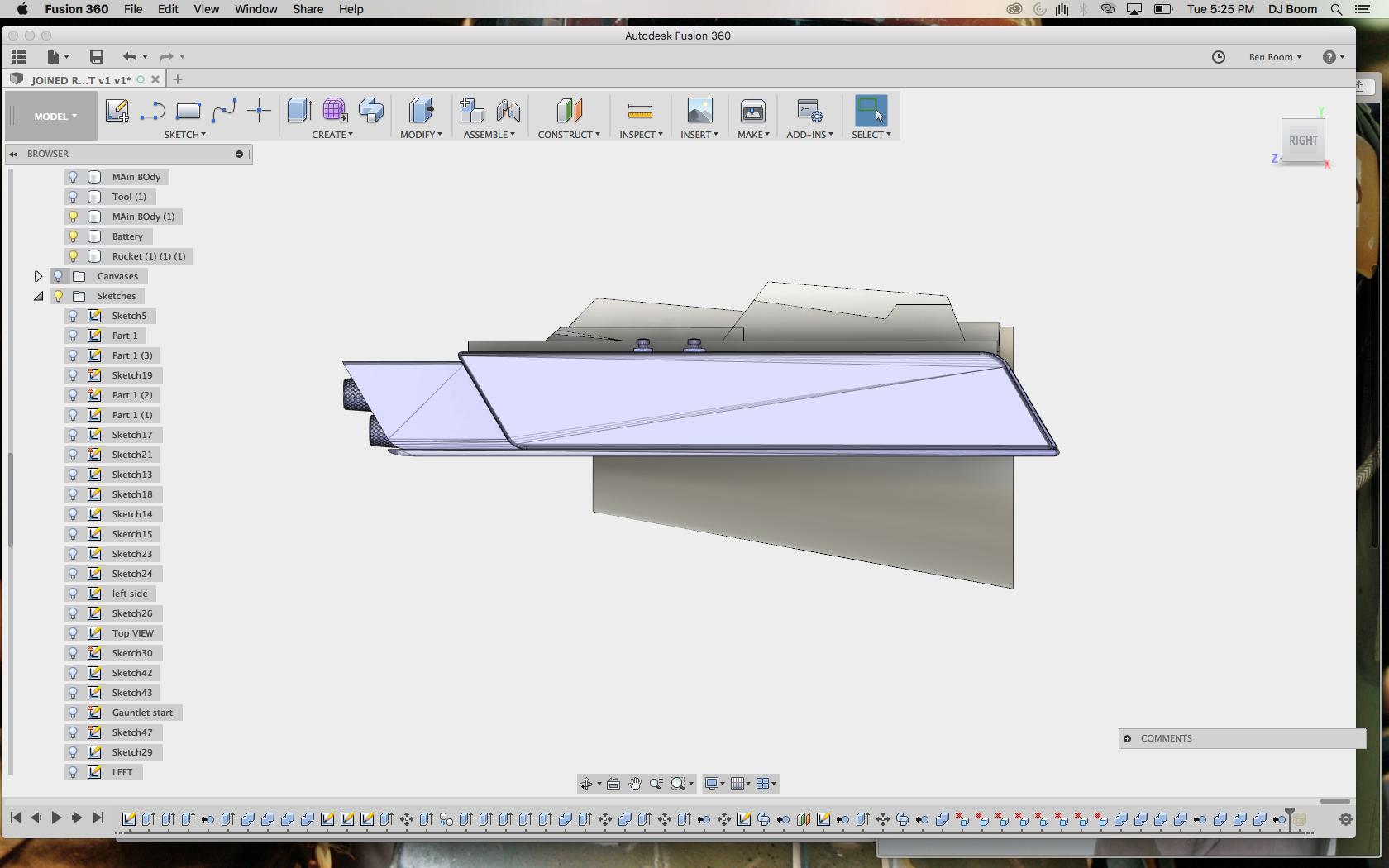Click the Orbit navigation icon
The width and height of the screenshot is (1389, 868).
[x=586, y=784]
